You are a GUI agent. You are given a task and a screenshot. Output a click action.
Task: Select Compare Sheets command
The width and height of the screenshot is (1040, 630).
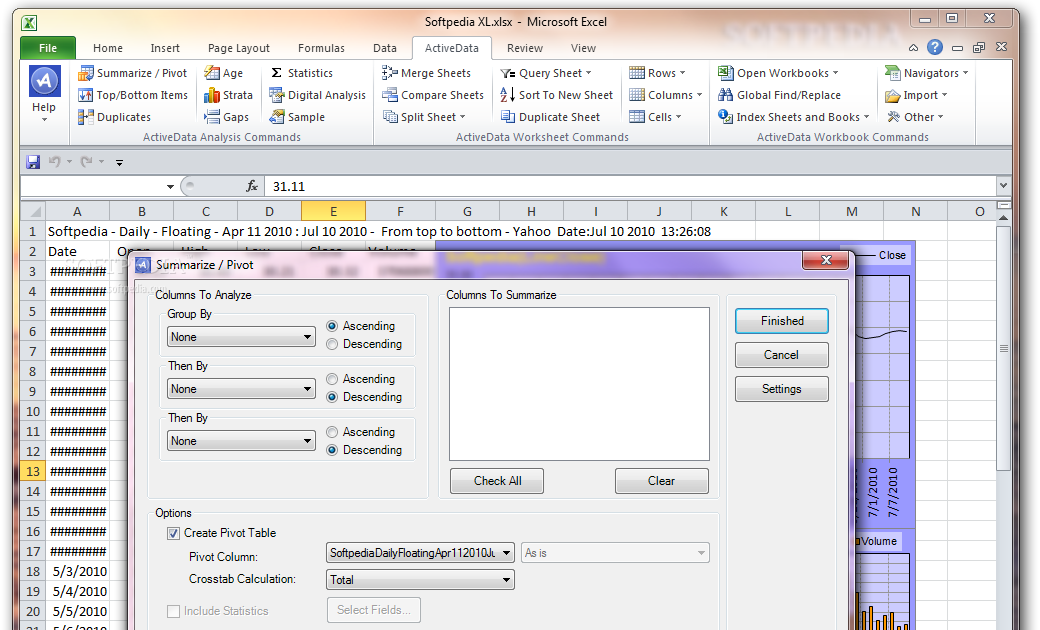pos(433,95)
